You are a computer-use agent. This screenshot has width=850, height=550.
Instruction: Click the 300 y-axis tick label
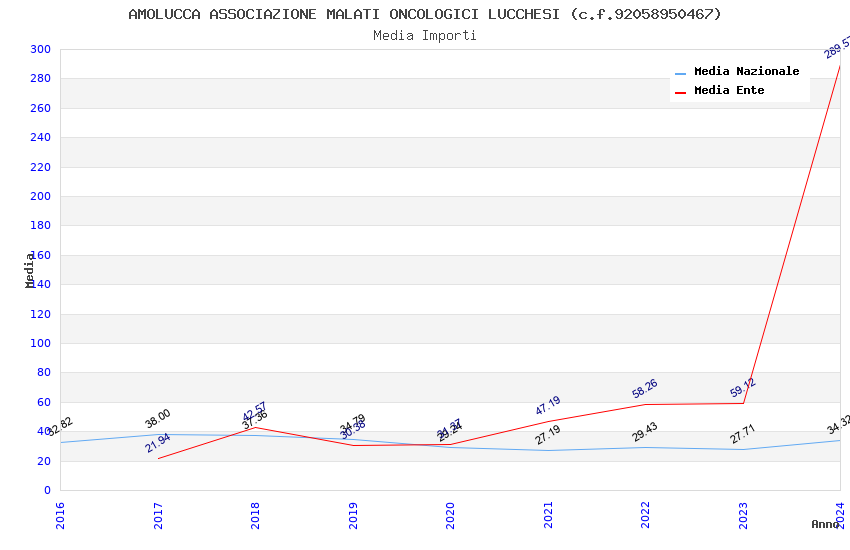41,49
